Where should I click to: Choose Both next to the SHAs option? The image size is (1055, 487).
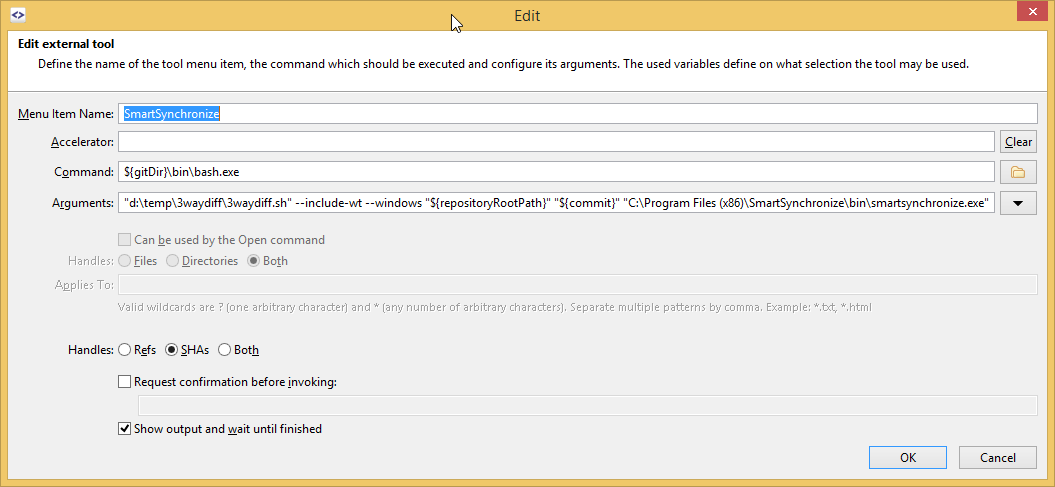click(224, 350)
